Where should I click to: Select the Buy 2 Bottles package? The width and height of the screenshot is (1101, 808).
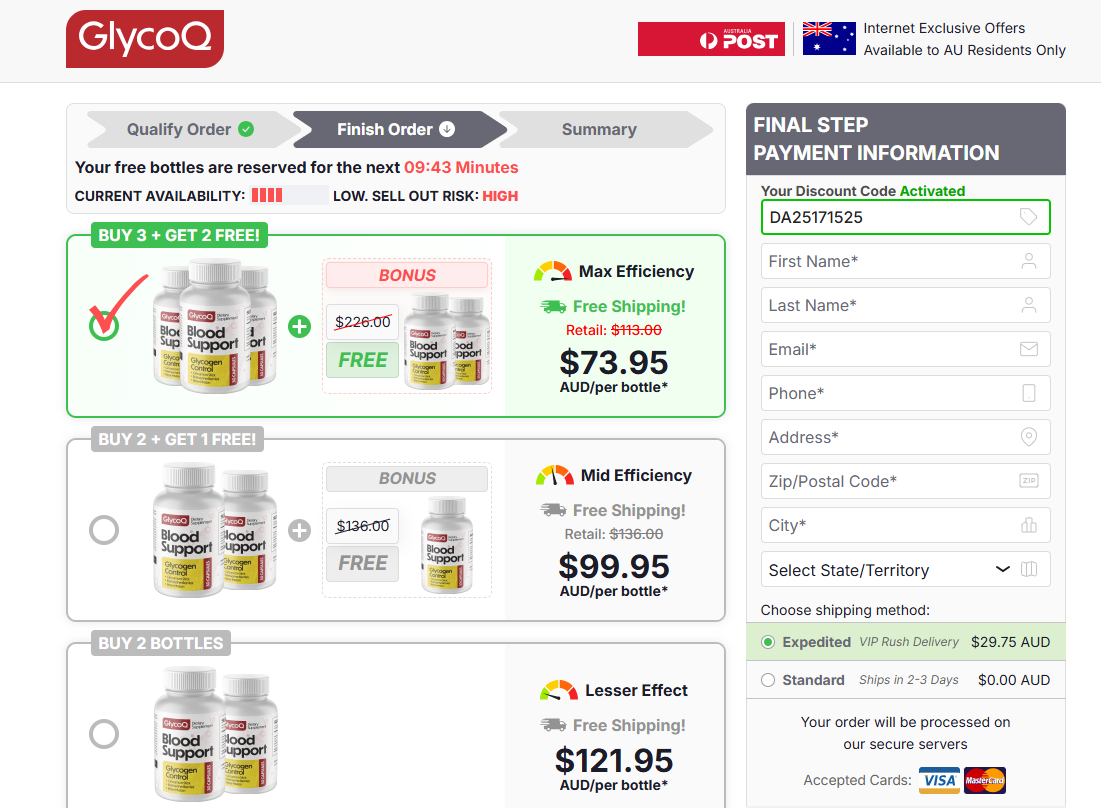click(104, 734)
